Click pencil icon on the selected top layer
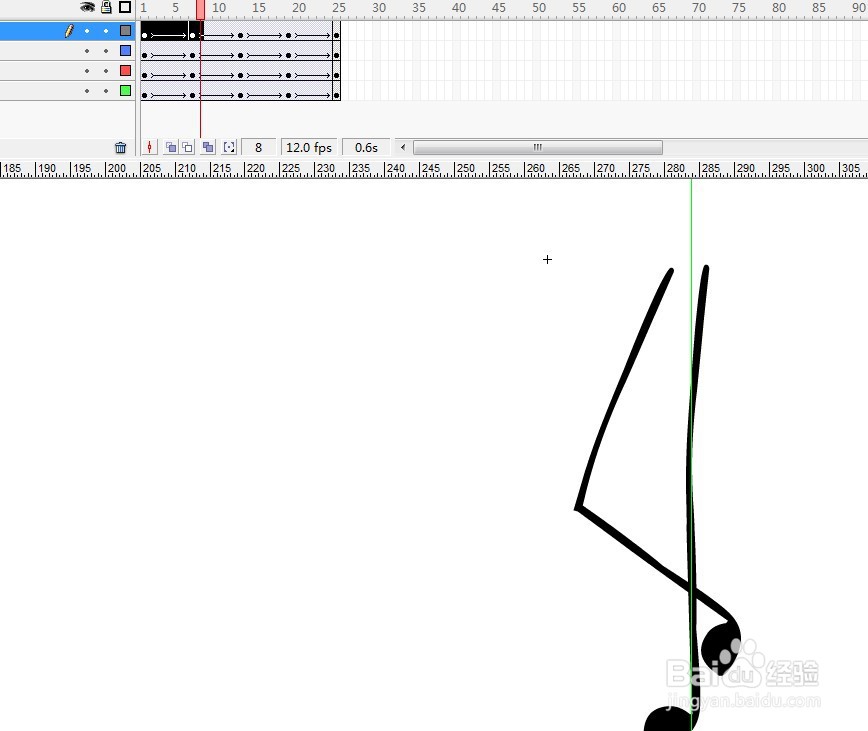This screenshot has height=731, width=868. tap(69, 31)
